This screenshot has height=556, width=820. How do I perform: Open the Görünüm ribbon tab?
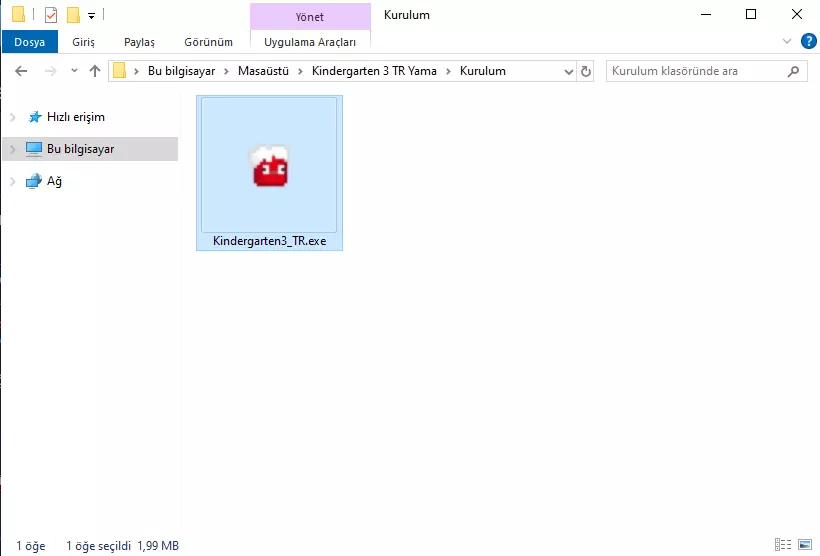[x=208, y=42]
